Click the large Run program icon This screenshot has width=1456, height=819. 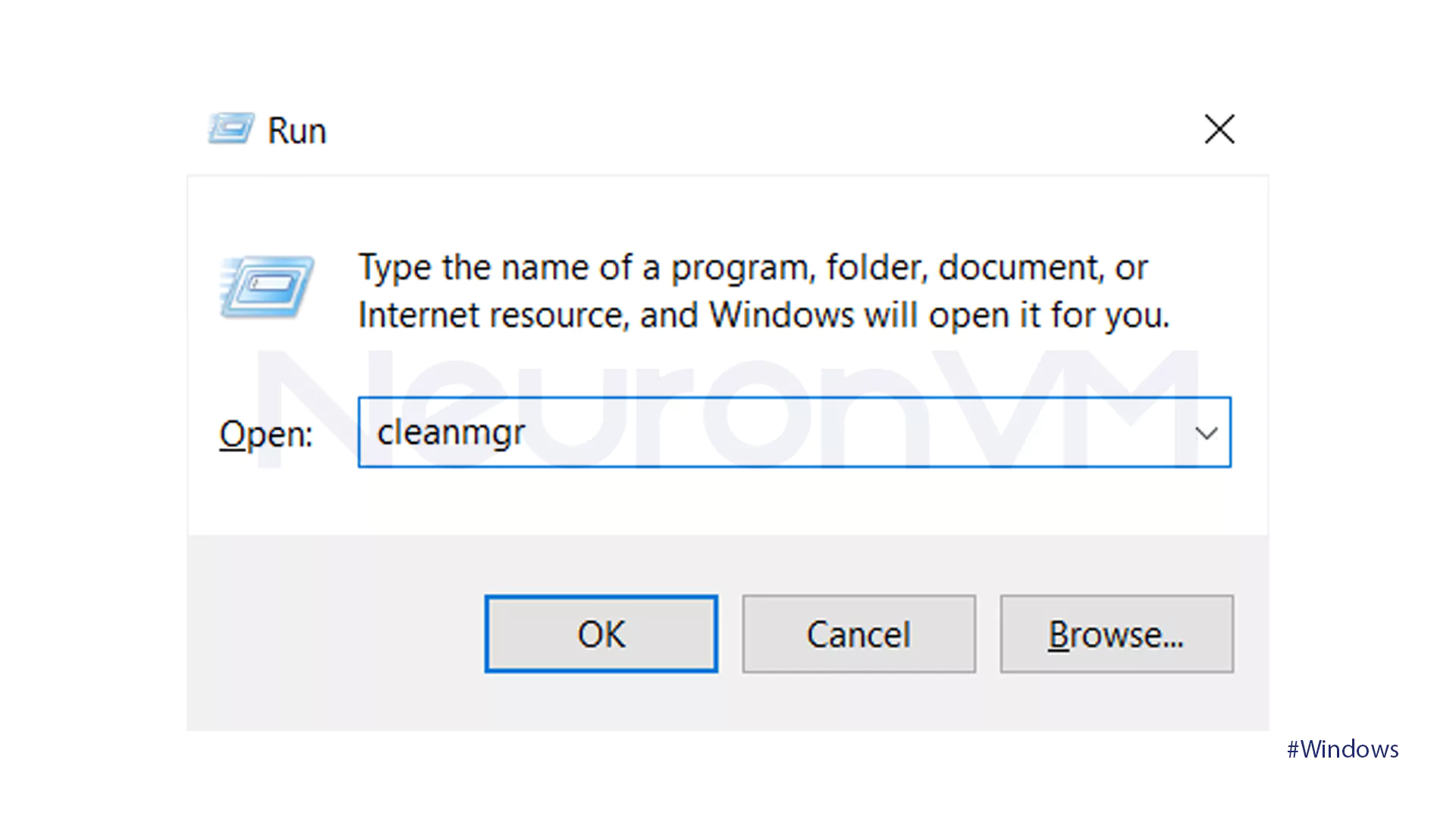click(x=267, y=287)
